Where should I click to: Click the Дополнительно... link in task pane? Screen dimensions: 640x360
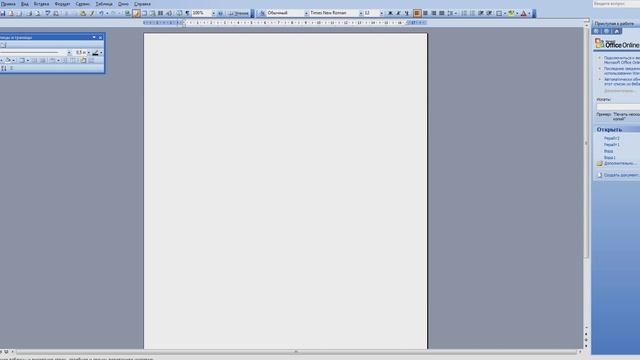pyautogui.click(x=620, y=163)
